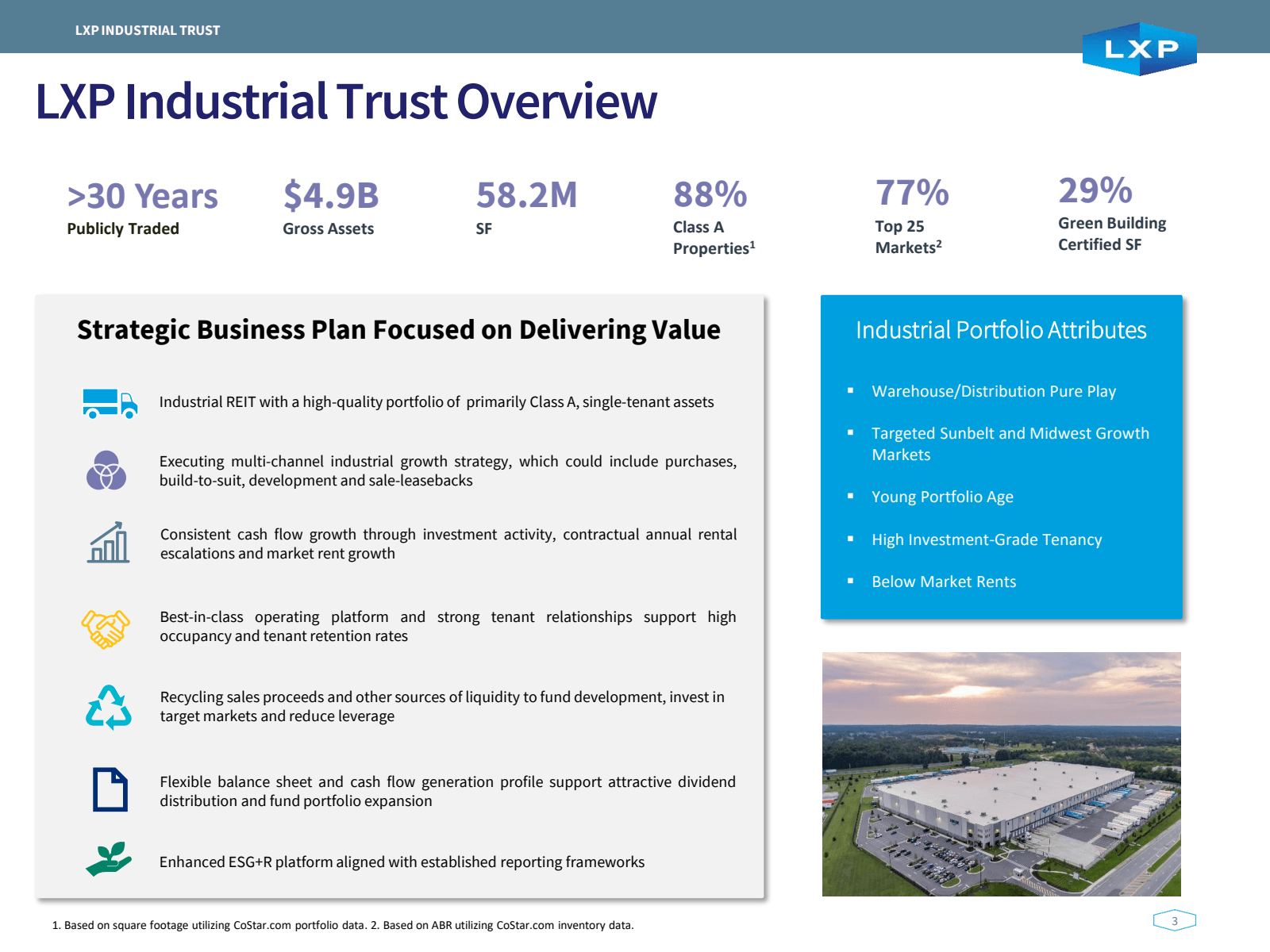Image resolution: width=1270 pixels, height=952 pixels.
Task: Click the 'Top 25 Markets' label
Action: [x=908, y=237]
